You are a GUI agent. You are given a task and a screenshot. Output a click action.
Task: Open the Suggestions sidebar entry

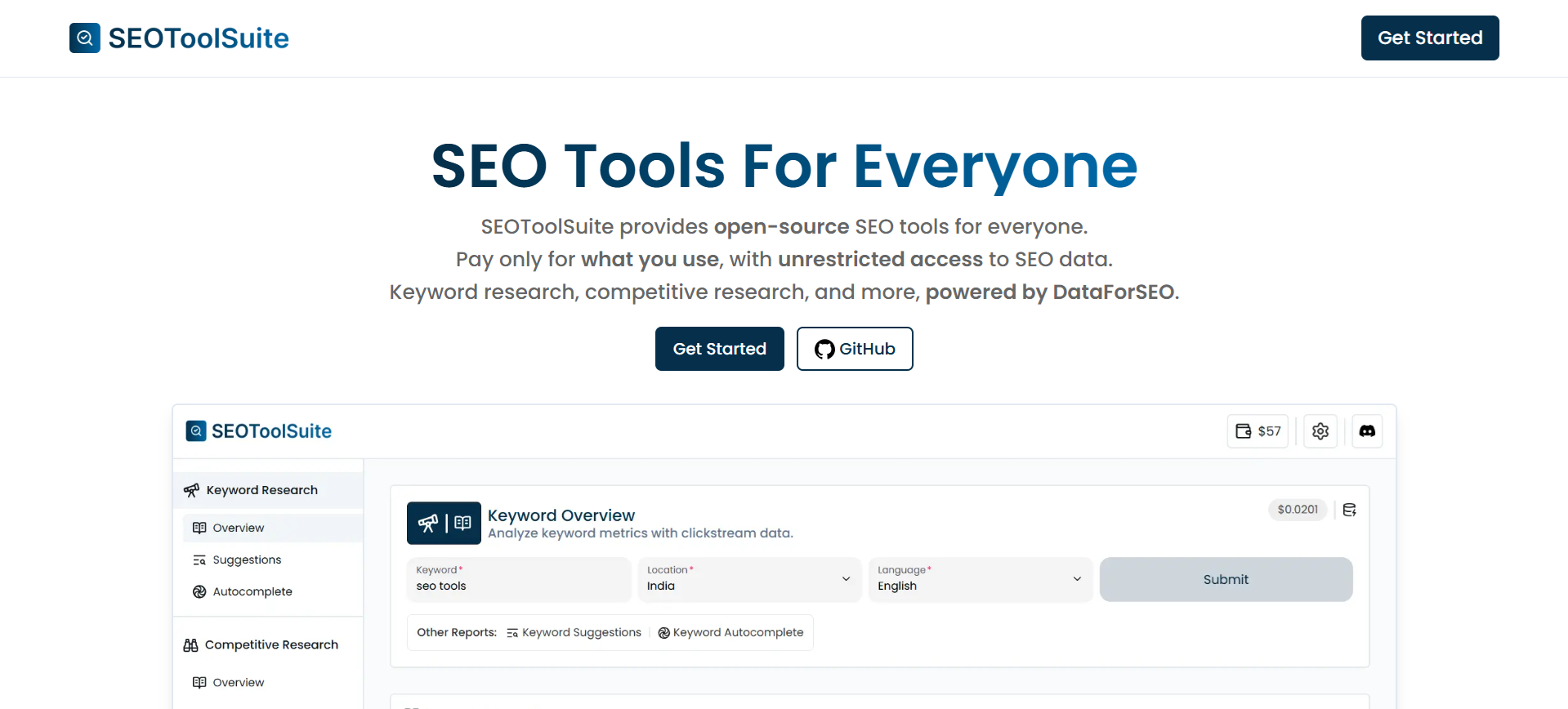245,560
